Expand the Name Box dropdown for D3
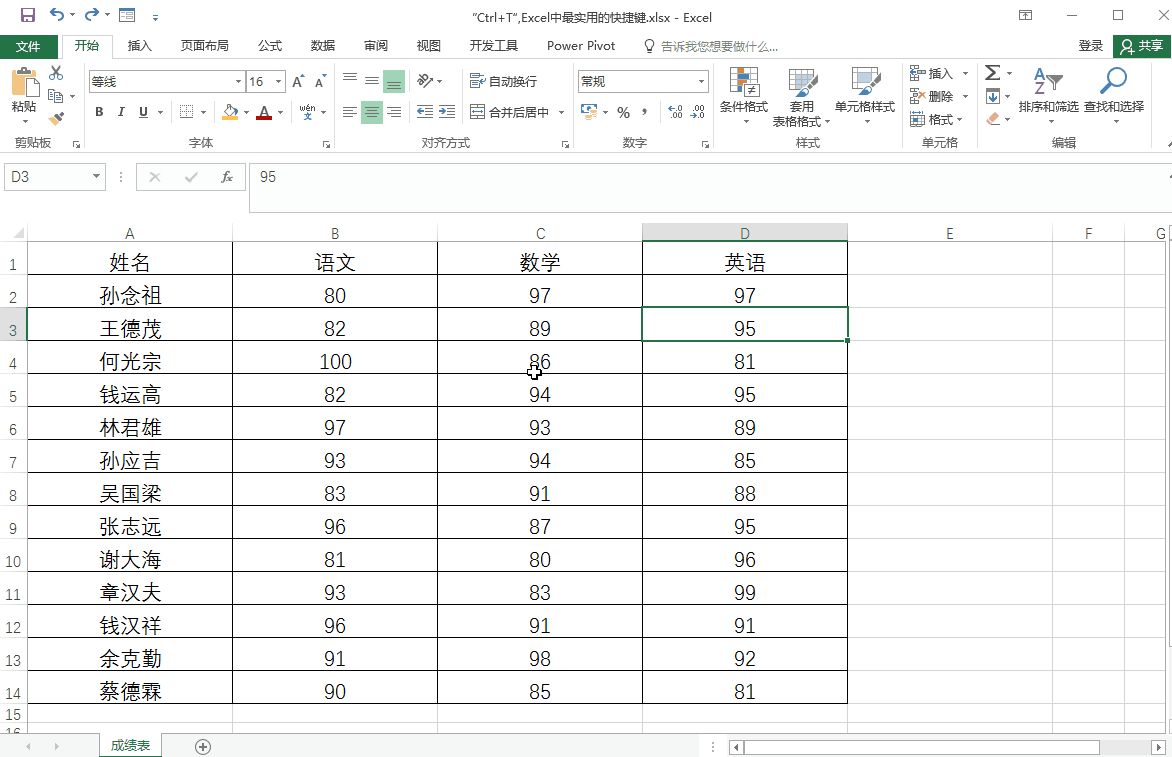Image resolution: width=1172 pixels, height=757 pixels. [x=96, y=176]
